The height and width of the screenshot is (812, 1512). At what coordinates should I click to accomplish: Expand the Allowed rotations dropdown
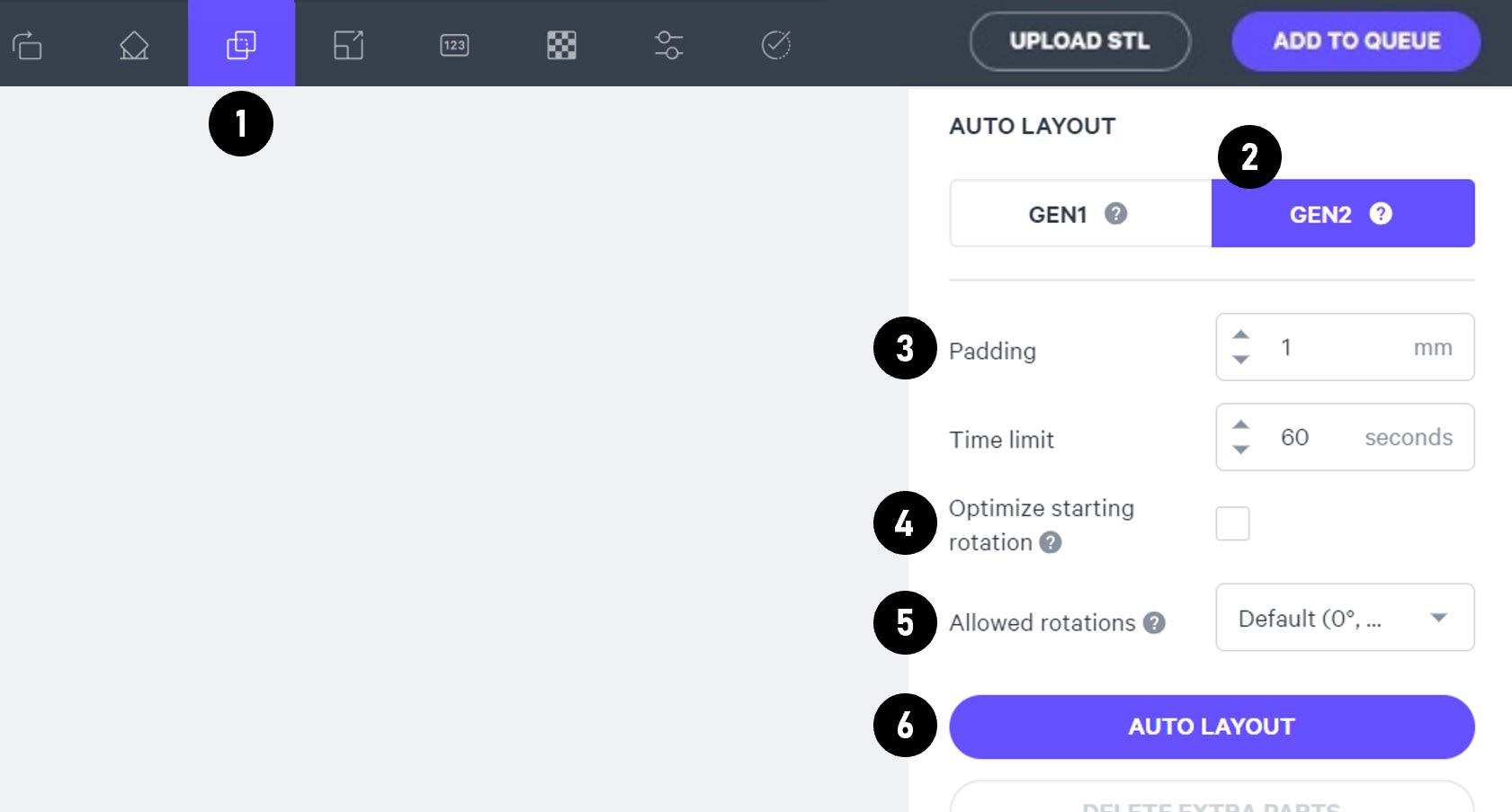(x=1345, y=618)
